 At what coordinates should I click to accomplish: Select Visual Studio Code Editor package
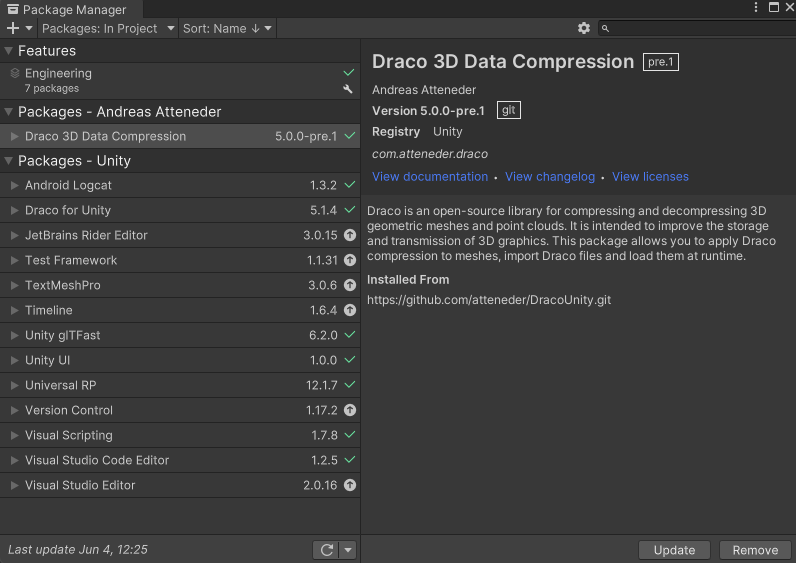180,460
